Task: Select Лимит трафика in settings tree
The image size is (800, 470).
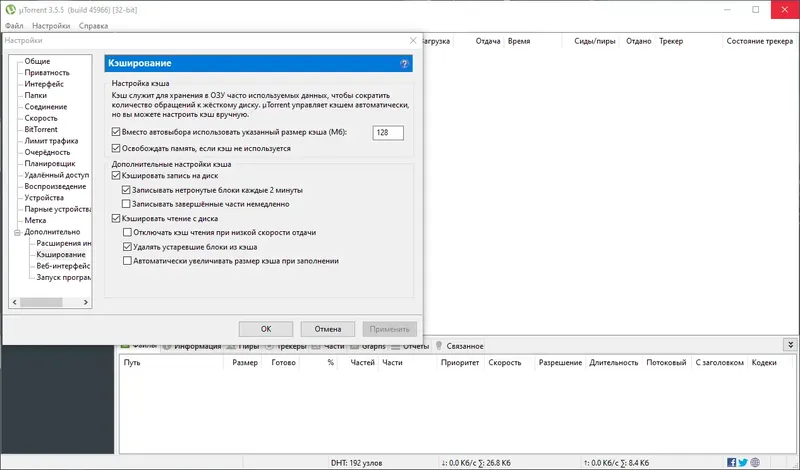Action: coord(51,141)
